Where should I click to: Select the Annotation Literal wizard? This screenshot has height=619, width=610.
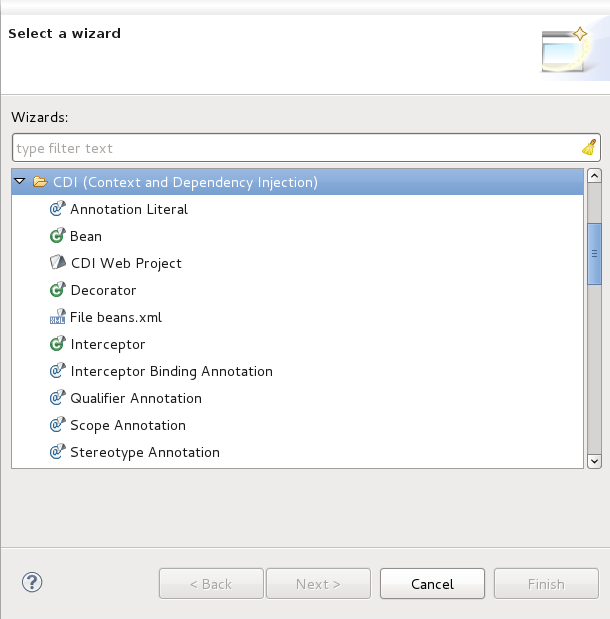129,209
